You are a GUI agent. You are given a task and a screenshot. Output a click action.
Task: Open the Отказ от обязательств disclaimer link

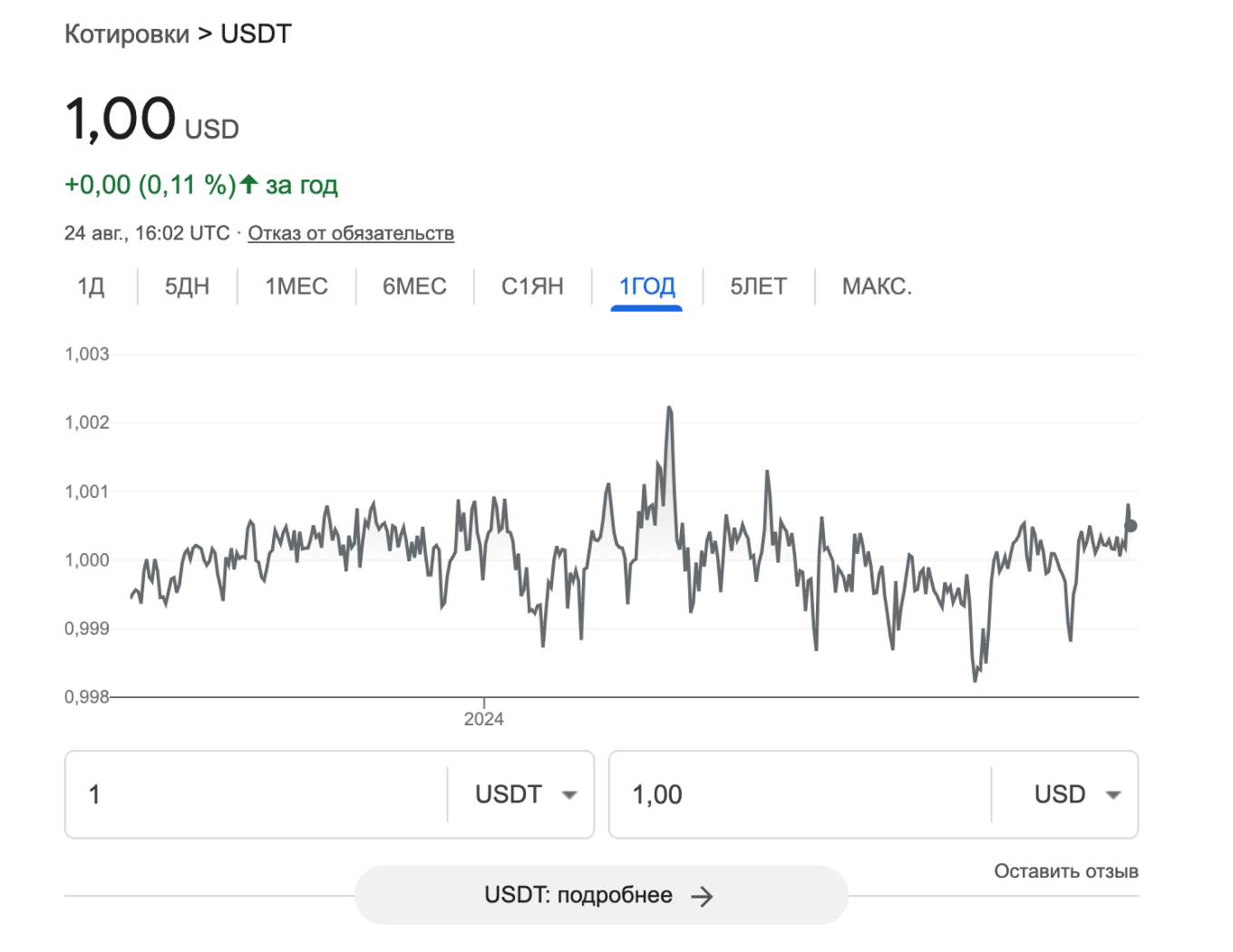click(350, 233)
